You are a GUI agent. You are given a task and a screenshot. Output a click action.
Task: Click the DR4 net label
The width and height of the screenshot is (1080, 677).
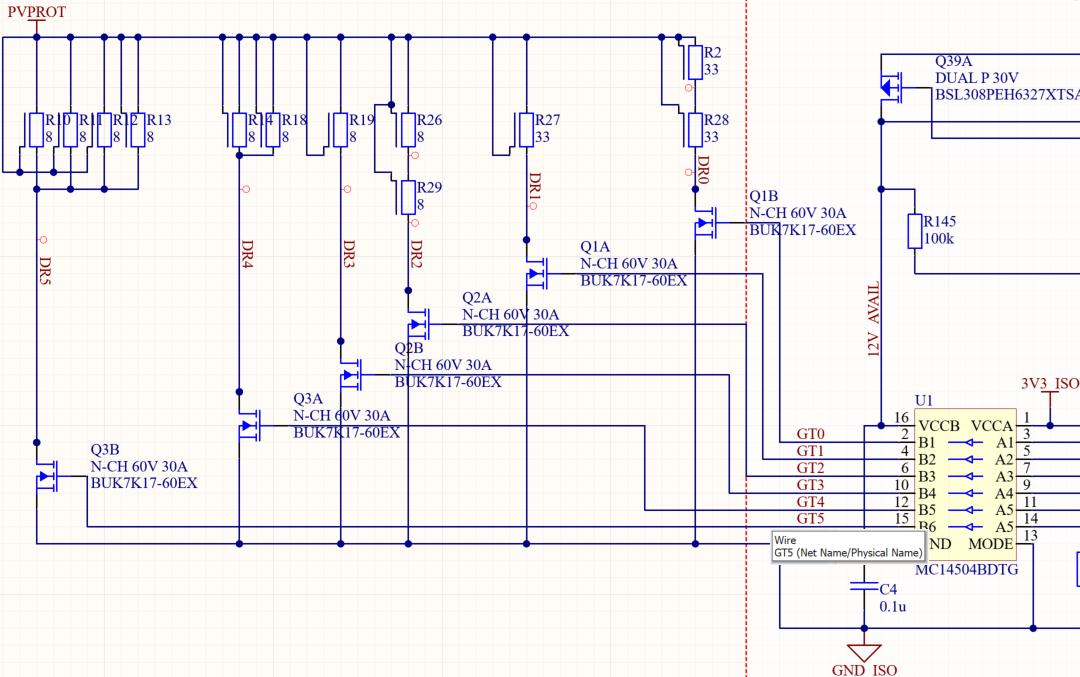[247, 254]
